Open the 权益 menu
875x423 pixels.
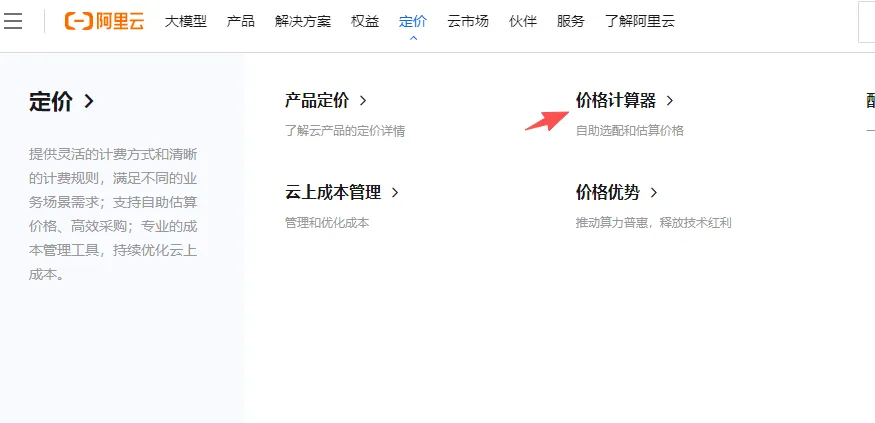click(365, 22)
